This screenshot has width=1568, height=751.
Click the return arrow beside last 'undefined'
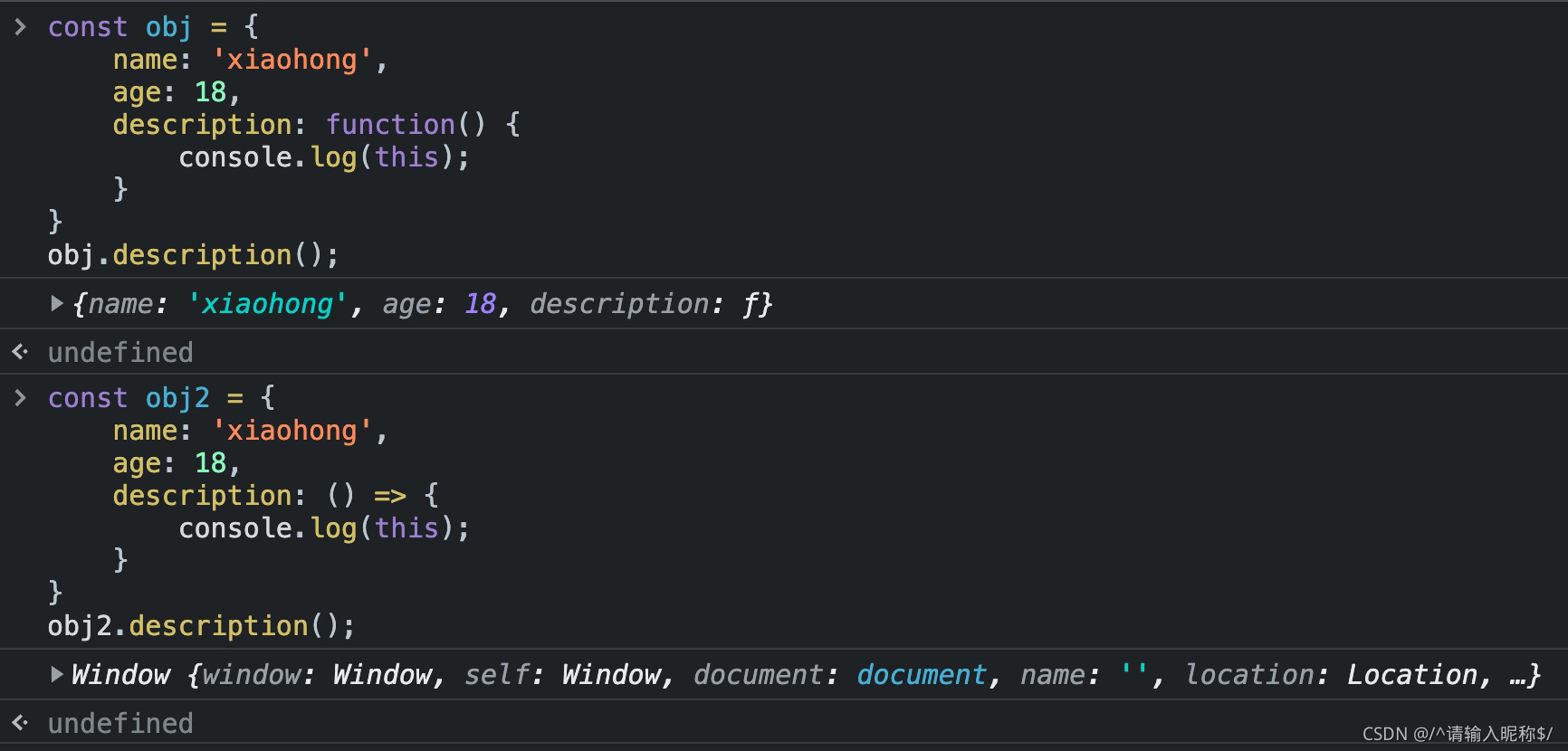click(20, 723)
